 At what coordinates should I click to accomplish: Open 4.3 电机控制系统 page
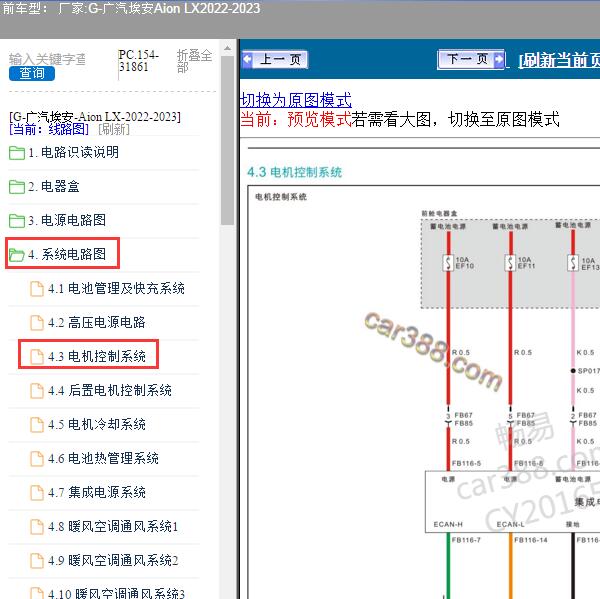[x=97, y=356]
